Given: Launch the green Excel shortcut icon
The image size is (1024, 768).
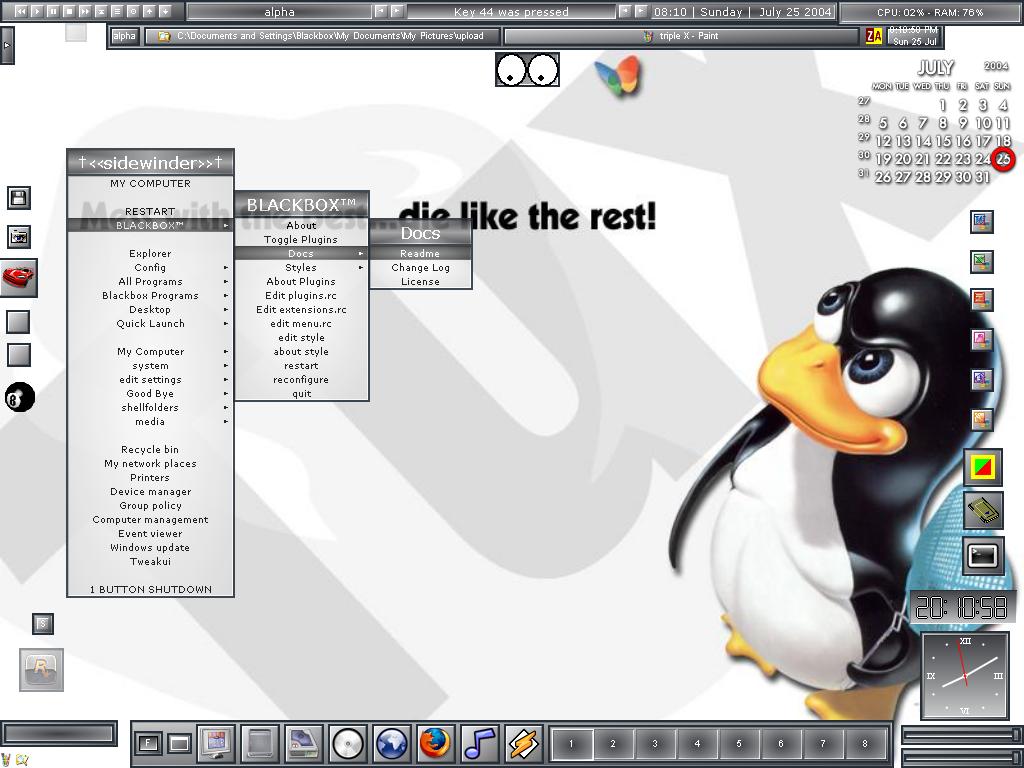Looking at the screenshot, I should [x=982, y=262].
